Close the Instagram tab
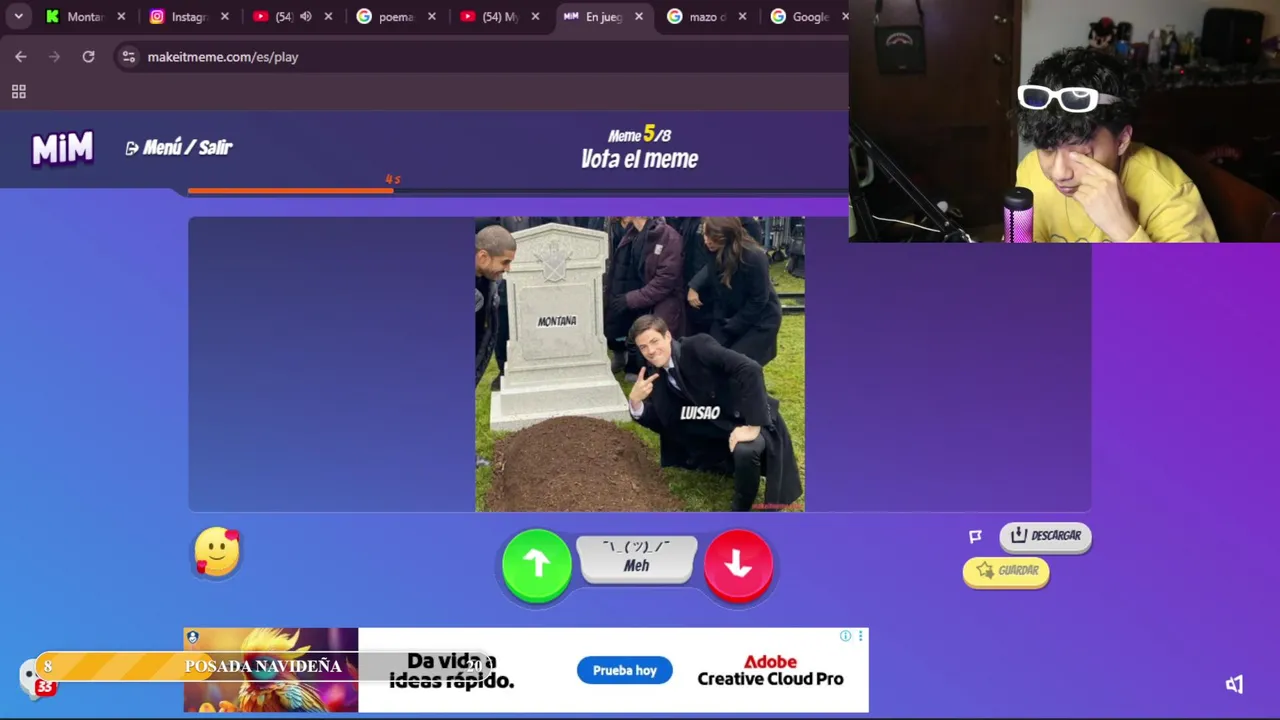The image size is (1280, 720). pos(224,16)
